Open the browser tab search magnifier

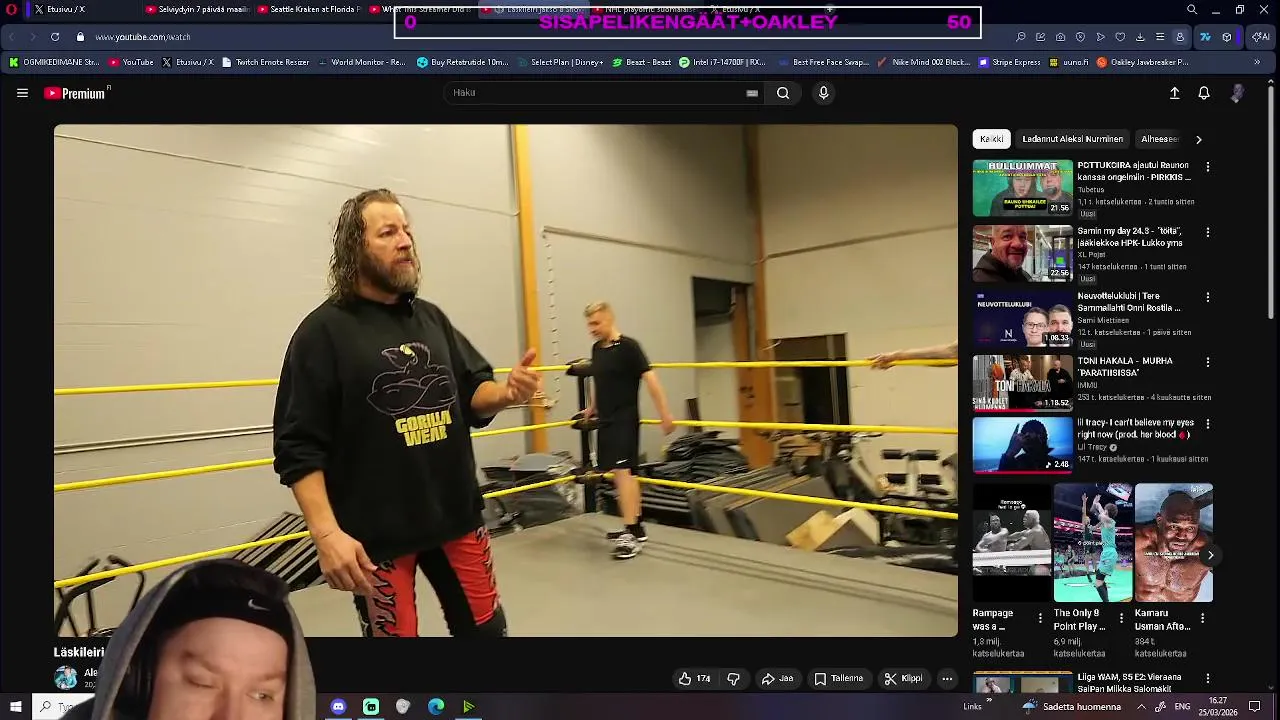(1192, 9)
